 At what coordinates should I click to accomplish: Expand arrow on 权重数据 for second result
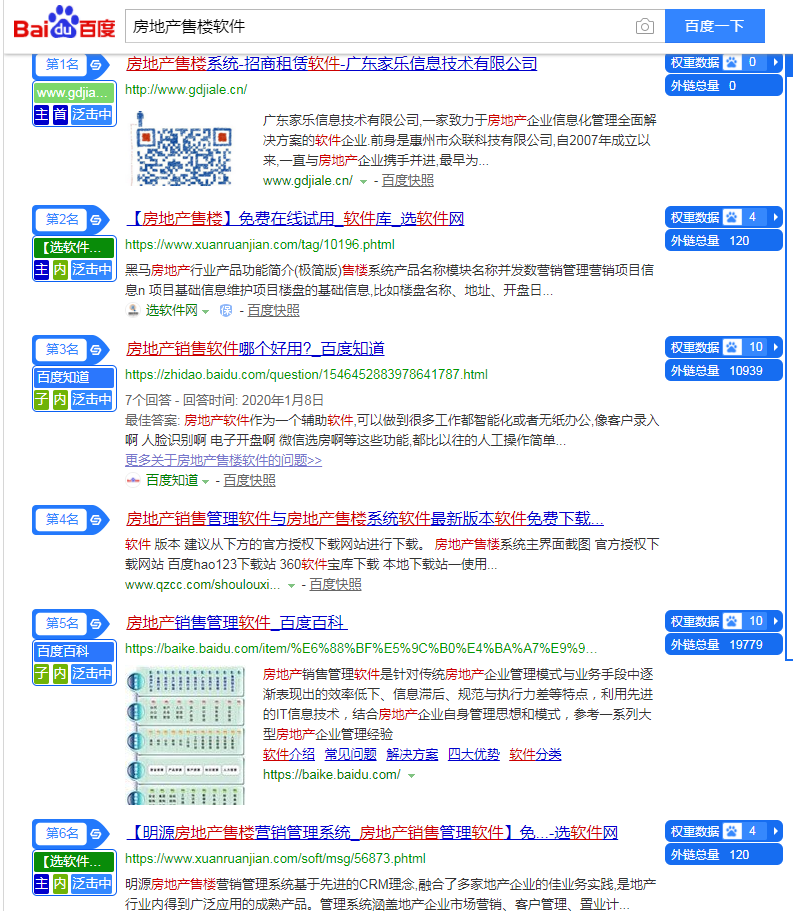[x=775, y=217]
